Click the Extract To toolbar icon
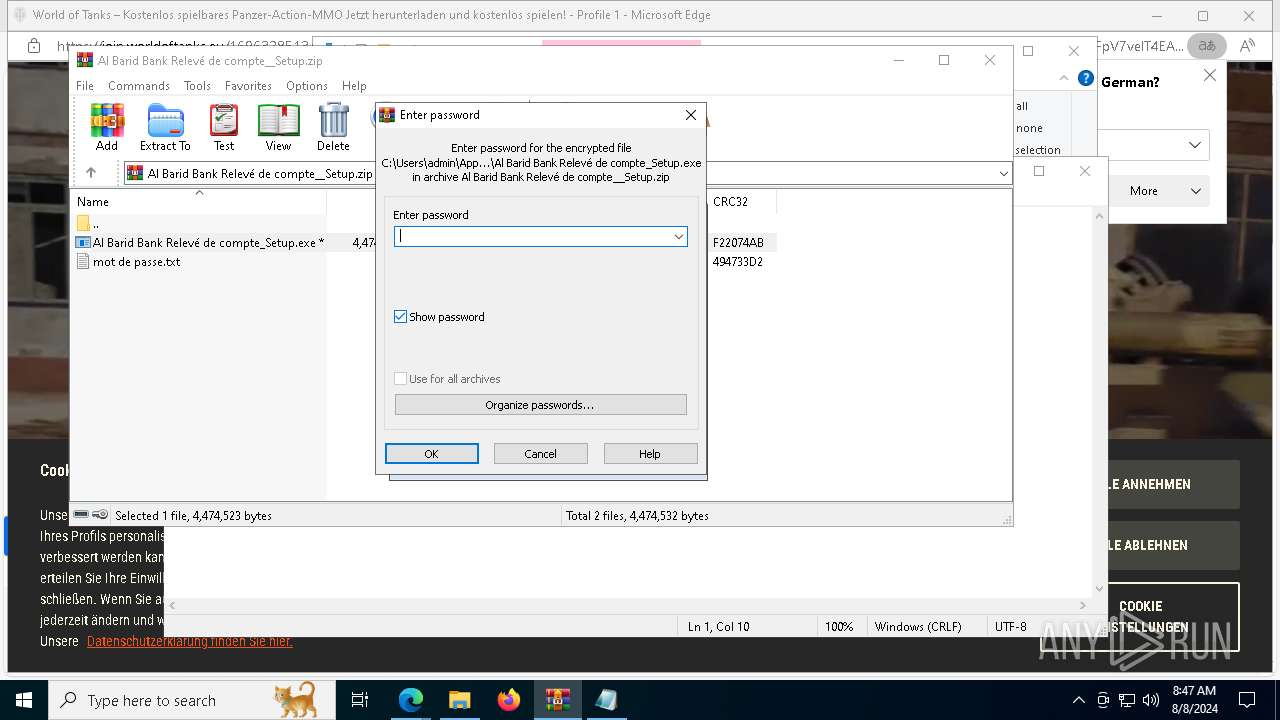 tap(165, 128)
